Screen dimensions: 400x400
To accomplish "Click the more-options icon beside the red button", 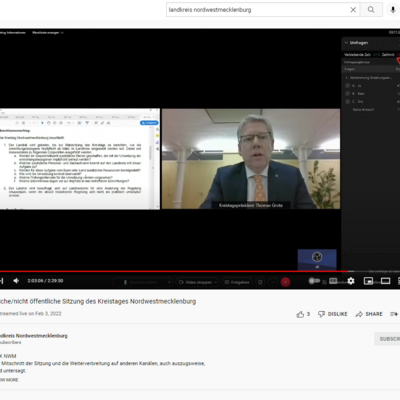I will [273, 282].
